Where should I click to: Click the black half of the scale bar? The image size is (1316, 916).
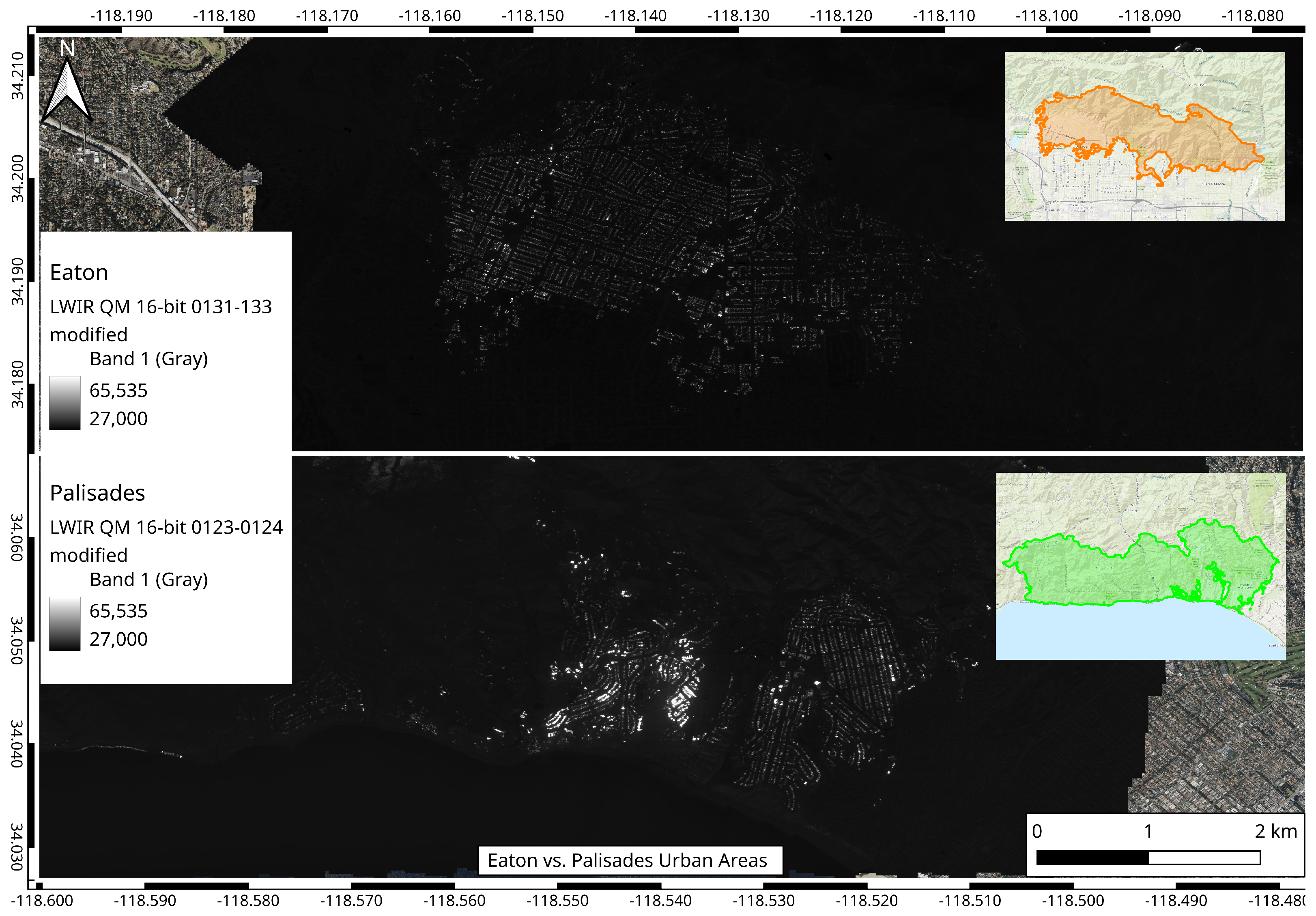pos(1092,858)
